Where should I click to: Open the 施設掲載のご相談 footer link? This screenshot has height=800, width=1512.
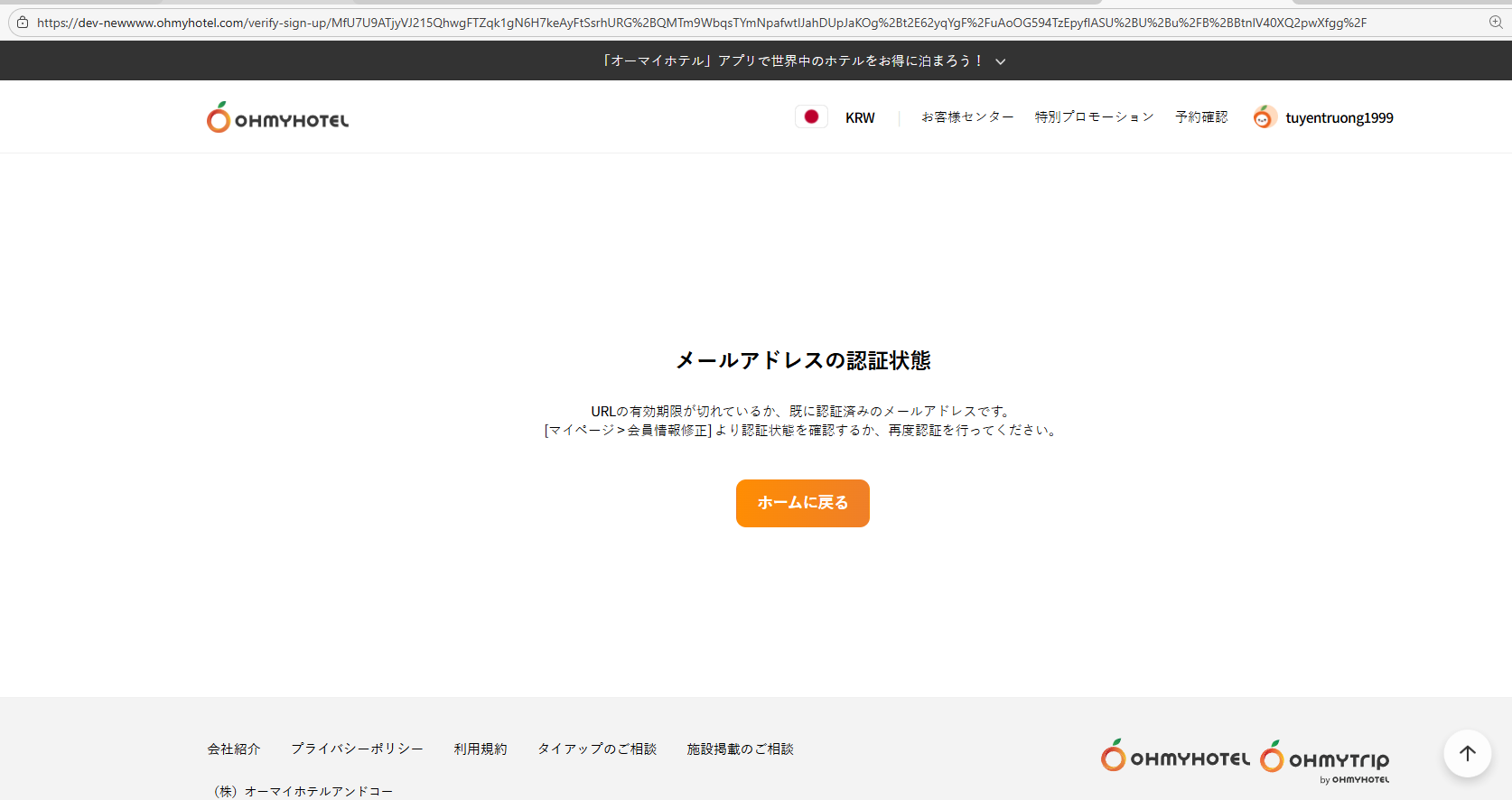[740, 749]
